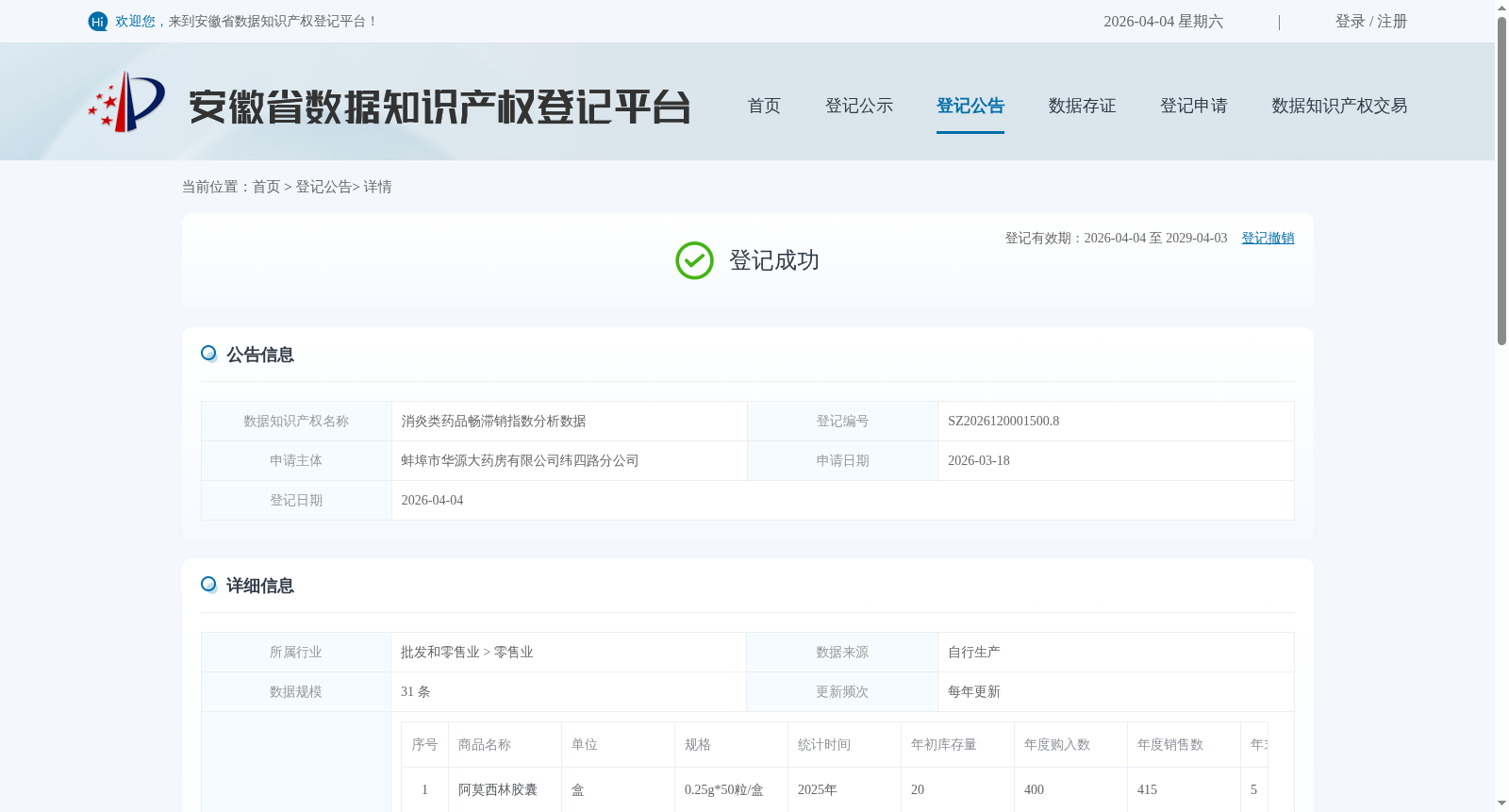This screenshot has height=812, width=1509.
Task: Open the 首页 navigation tab
Action: click(764, 106)
